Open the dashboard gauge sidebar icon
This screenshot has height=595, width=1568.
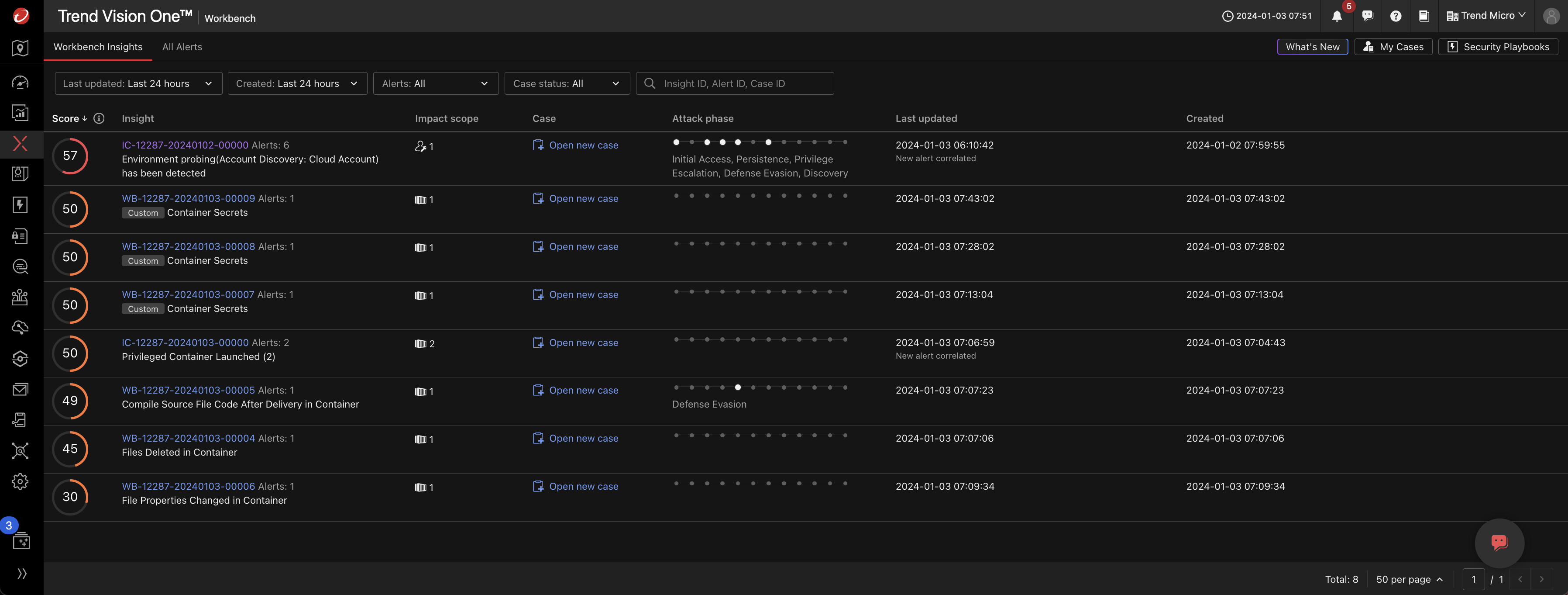point(20,82)
